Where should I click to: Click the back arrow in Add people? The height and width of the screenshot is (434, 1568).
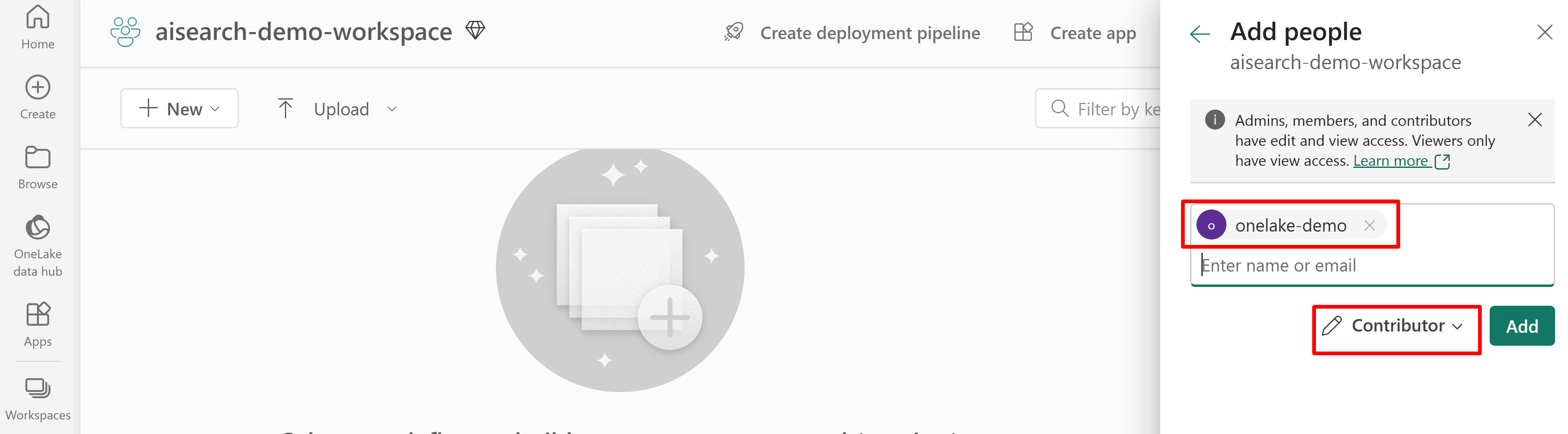tap(1200, 34)
